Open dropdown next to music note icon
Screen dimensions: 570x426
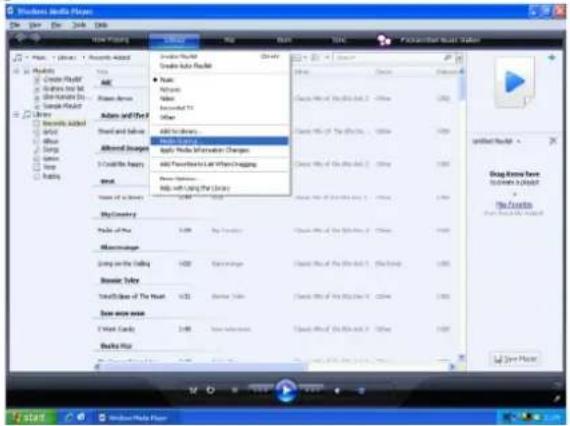(x=26, y=58)
